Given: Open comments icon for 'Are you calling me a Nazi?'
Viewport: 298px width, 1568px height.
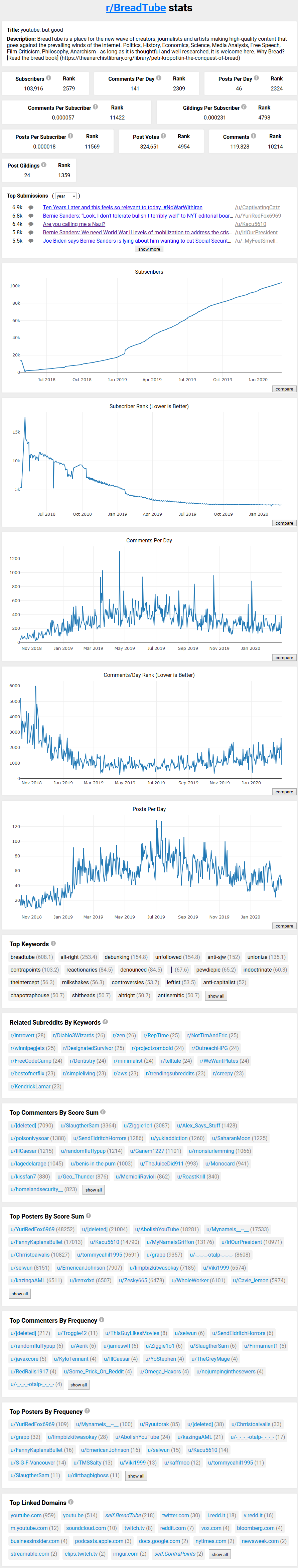Looking at the screenshot, I should pyautogui.click(x=31, y=224).
